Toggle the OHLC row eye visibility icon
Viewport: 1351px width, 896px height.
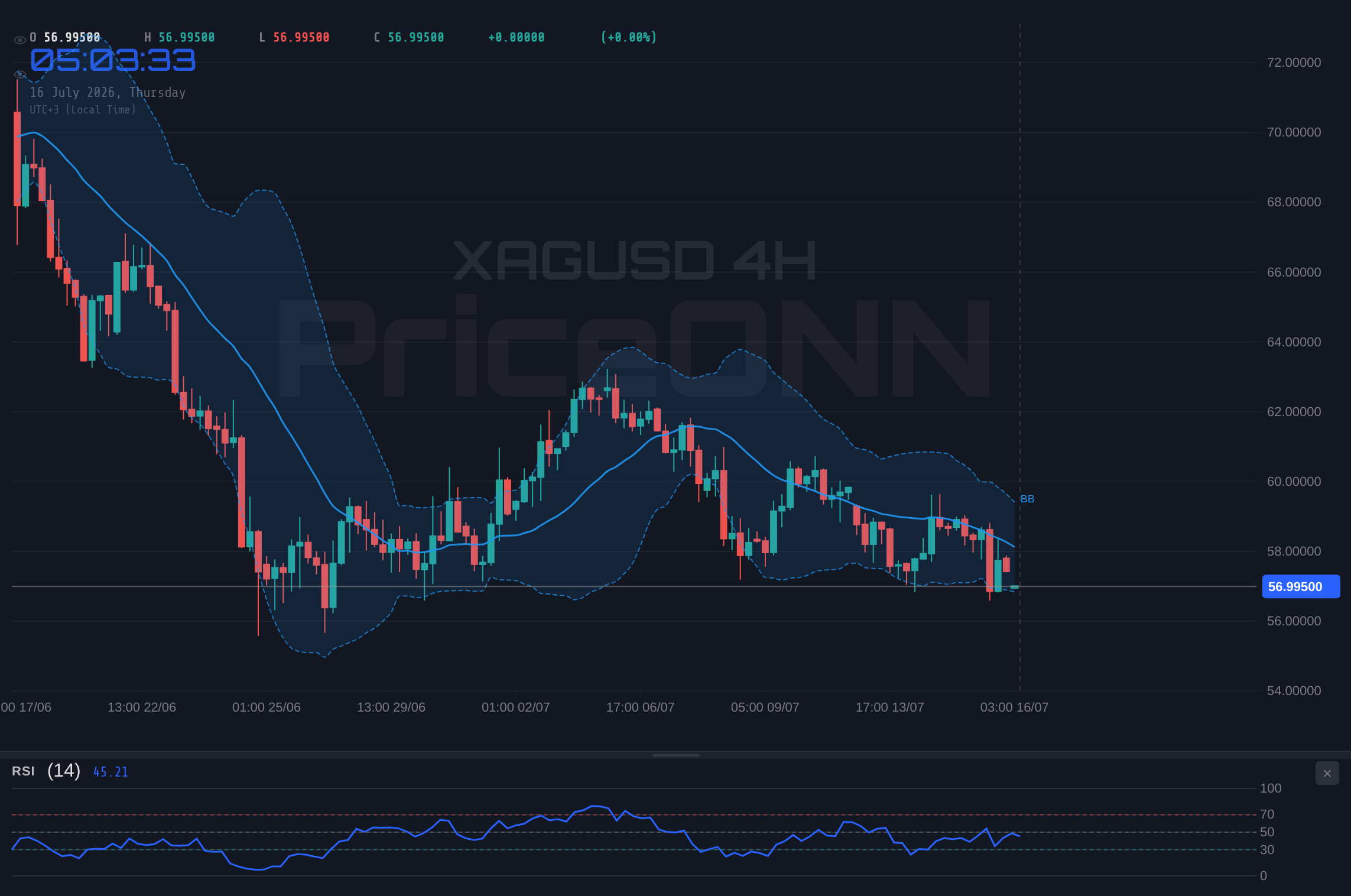(x=20, y=40)
